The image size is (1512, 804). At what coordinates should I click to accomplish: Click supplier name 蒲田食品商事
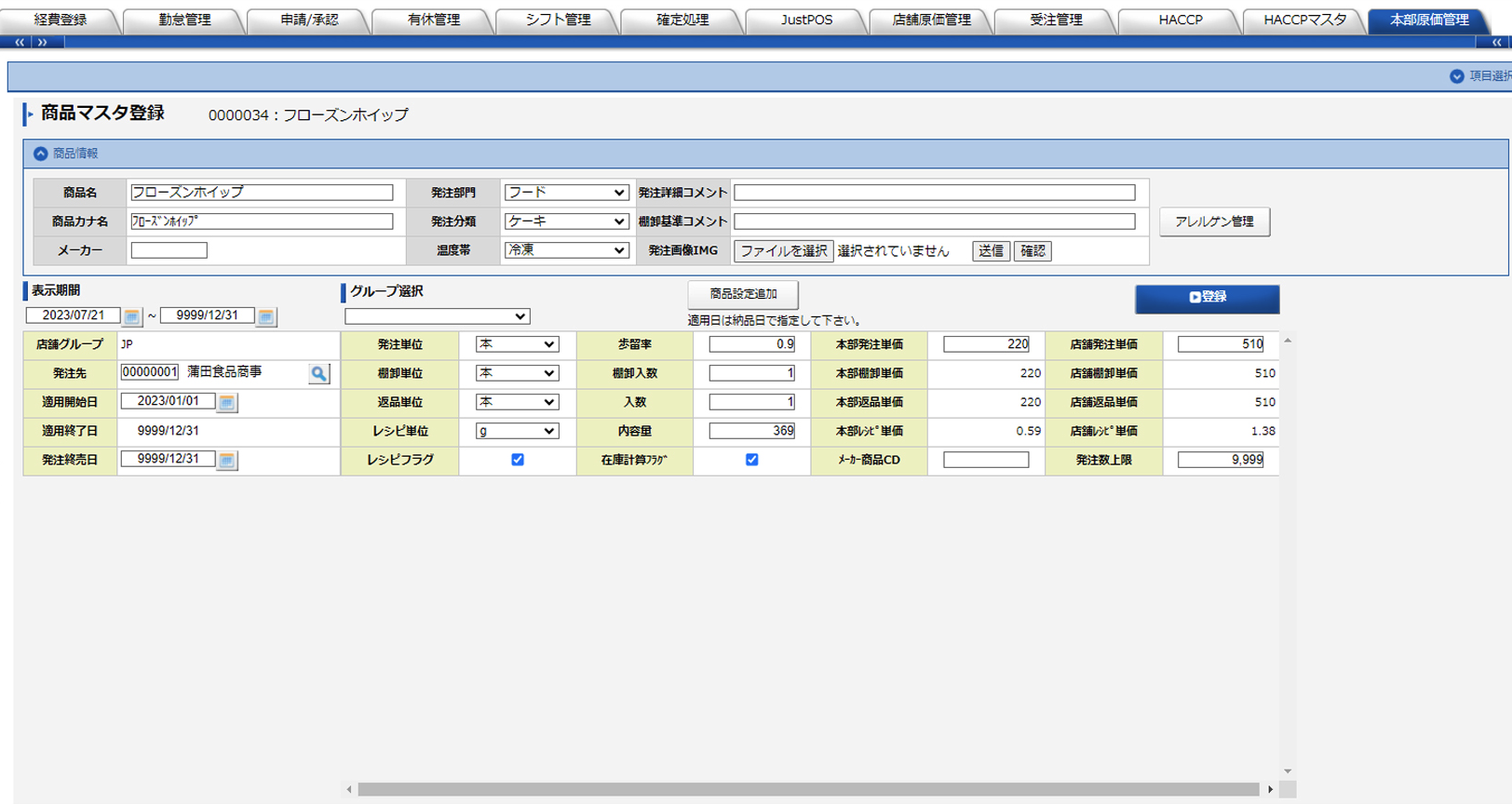pos(224,372)
